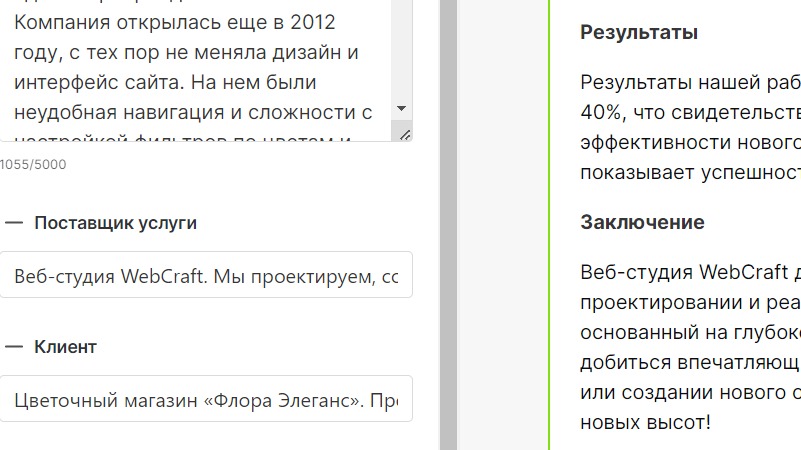Image resolution: width=801 pixels, height=450 pixels.
Task: Click the conclusion paragraph starting Веб-студия WebCraft
Action: coord(691,347)
